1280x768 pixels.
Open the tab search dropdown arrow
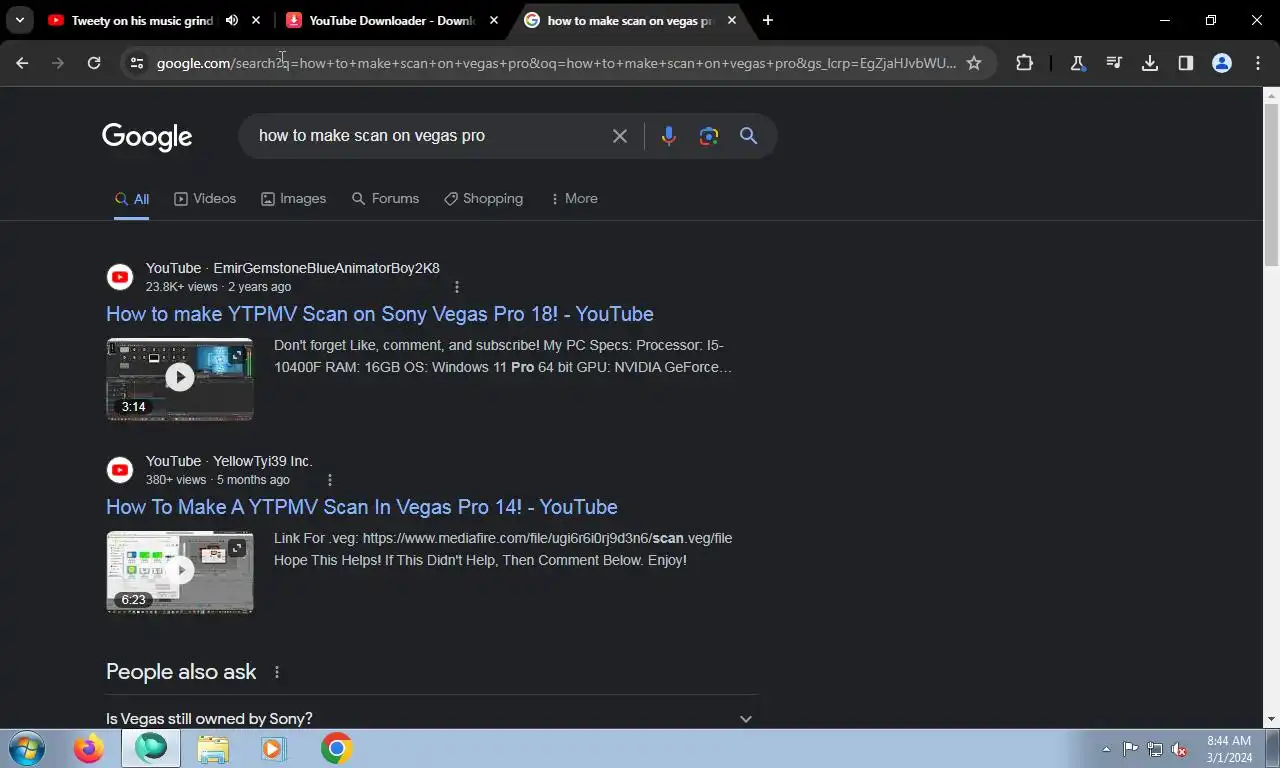tap(19, 20)
